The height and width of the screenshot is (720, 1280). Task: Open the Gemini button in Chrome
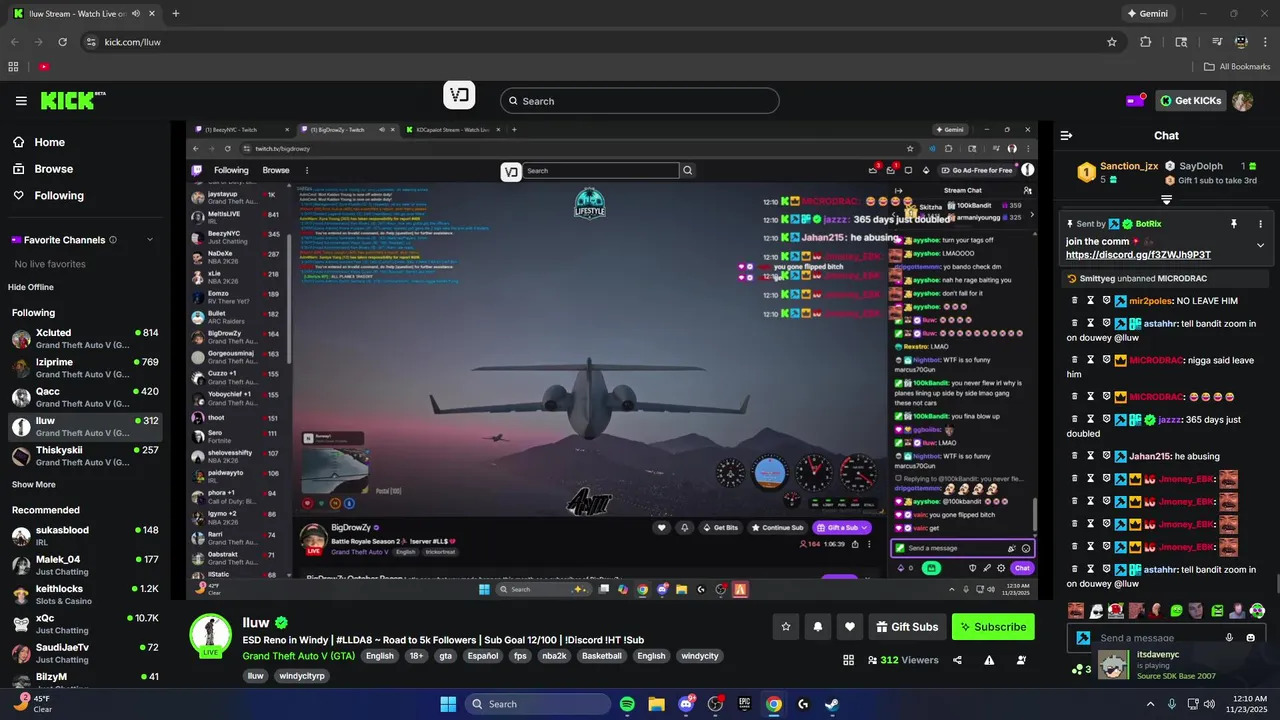(1147, 14)
